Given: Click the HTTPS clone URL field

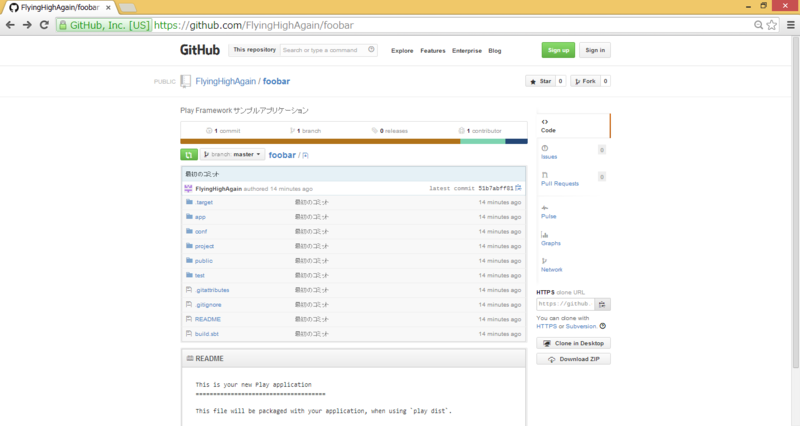Looking at the screenshot, I should coord(565,304).
